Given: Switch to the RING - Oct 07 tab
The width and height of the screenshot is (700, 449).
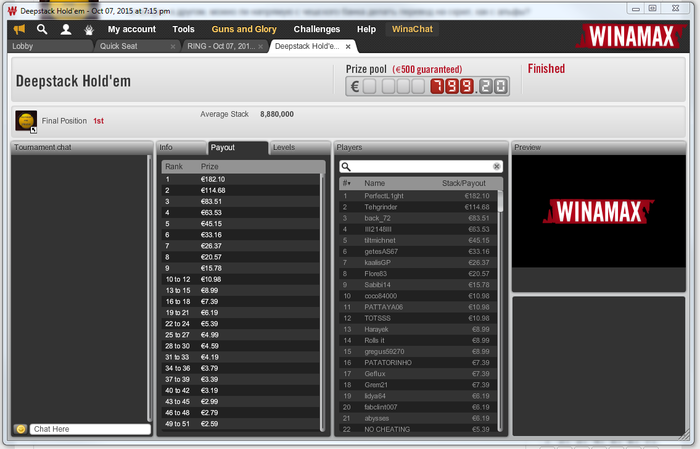Looking at the screenshot, I should pos(225,46).
